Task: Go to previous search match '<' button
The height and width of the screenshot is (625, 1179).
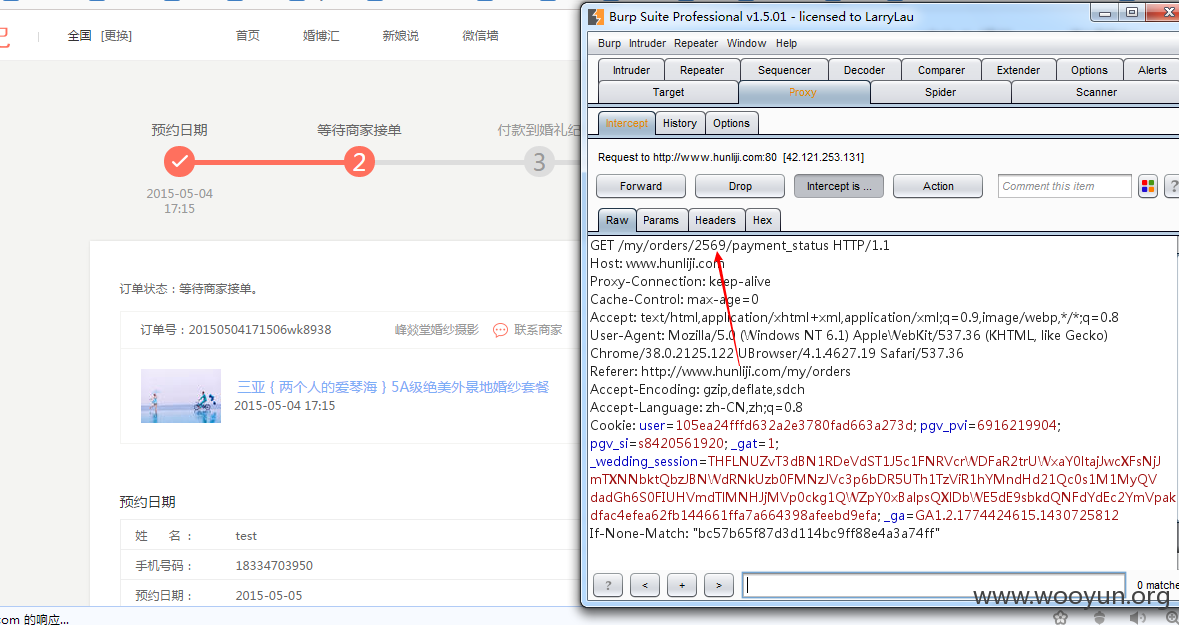Action: coord(644,585)
